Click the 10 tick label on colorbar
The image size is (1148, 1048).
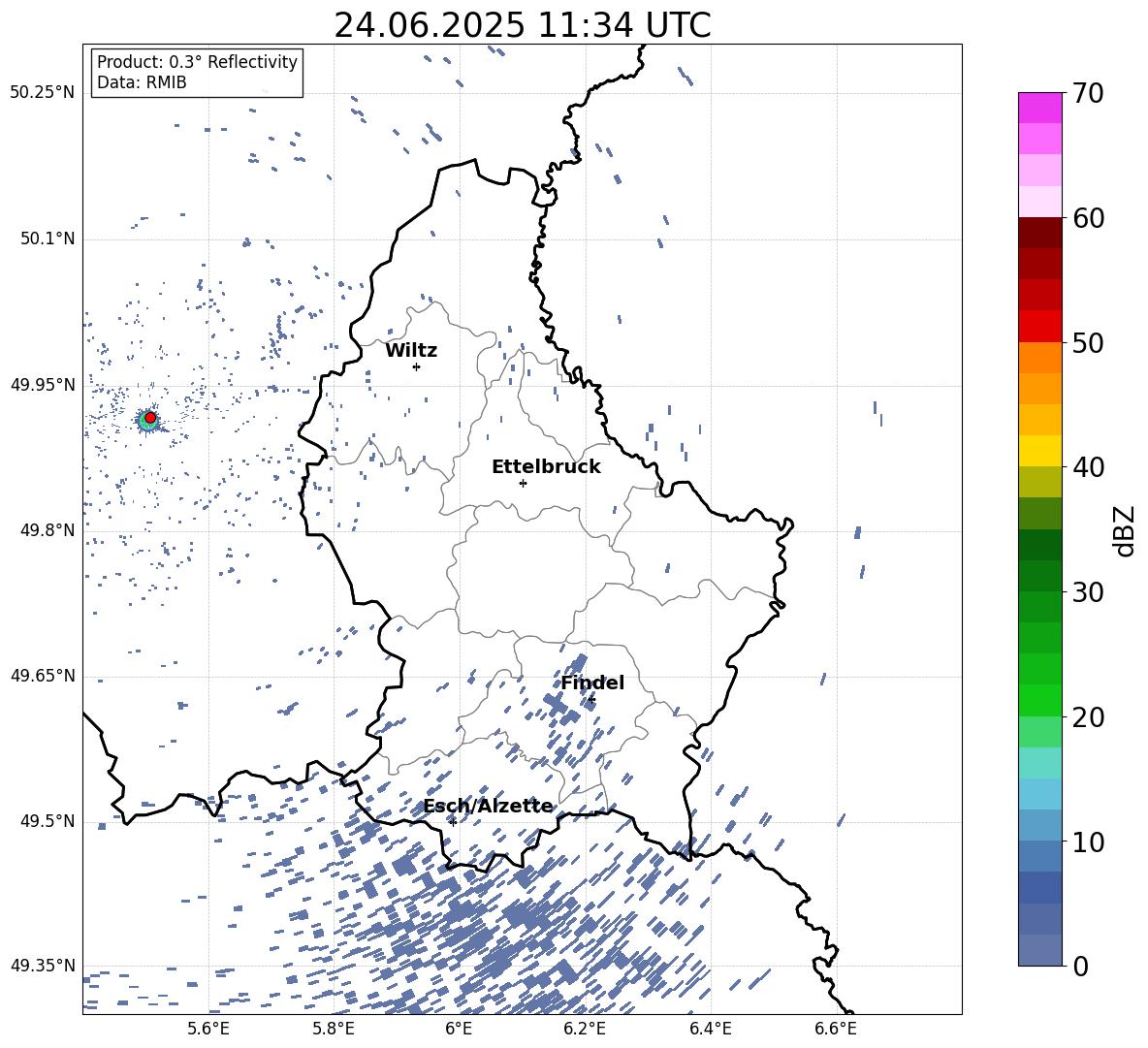1088,842
